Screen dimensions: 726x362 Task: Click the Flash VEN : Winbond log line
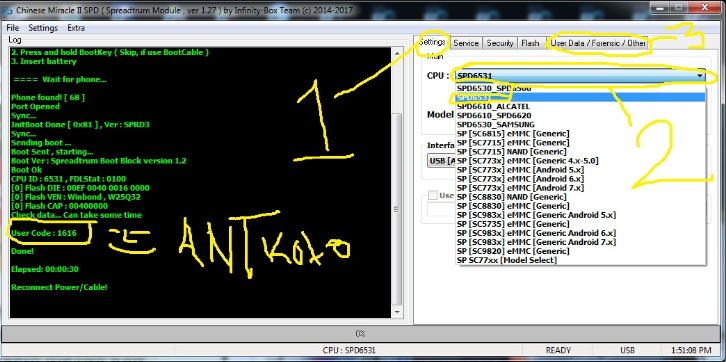[75, 197]
